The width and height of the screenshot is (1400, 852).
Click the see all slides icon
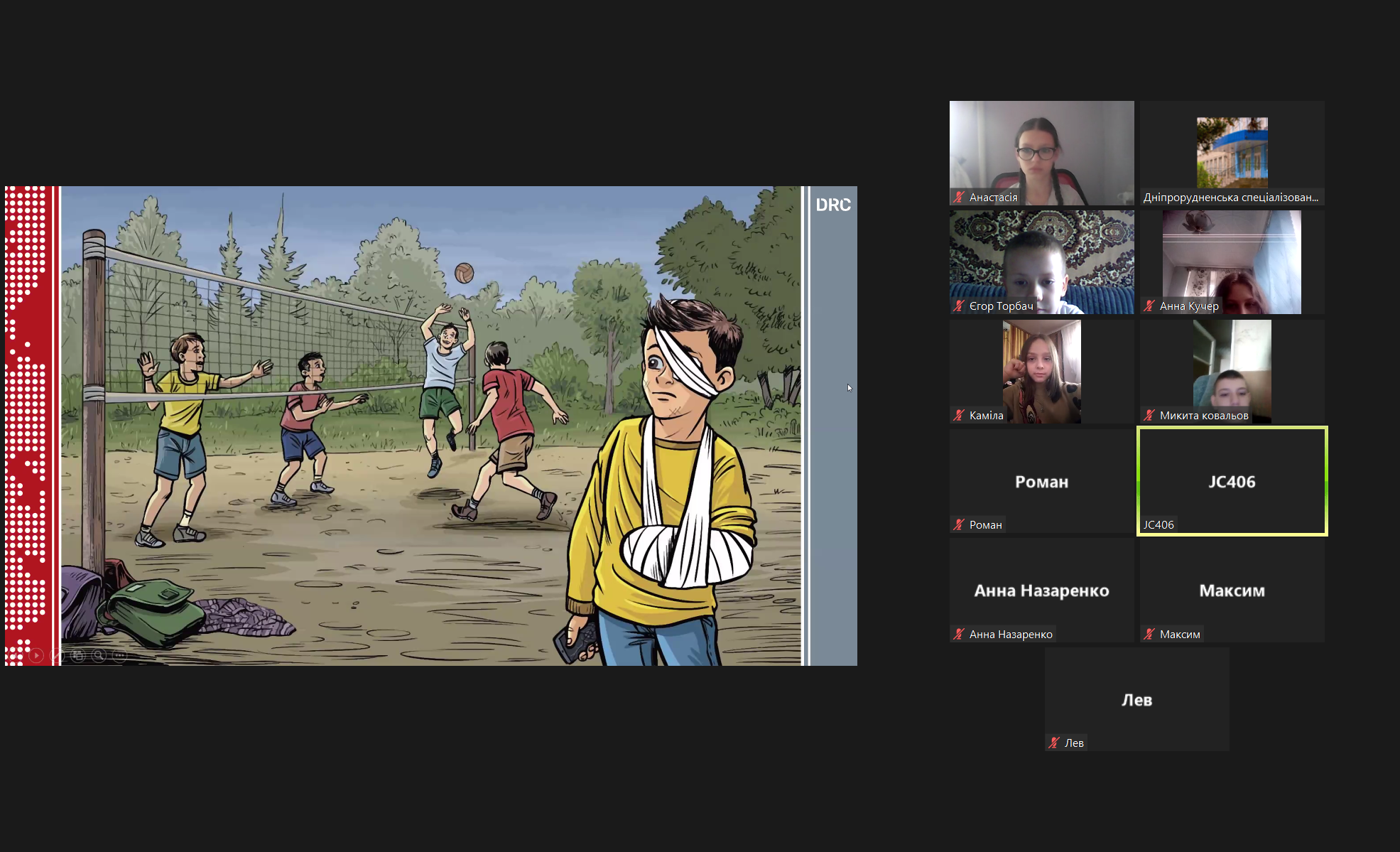coord(78,655)
